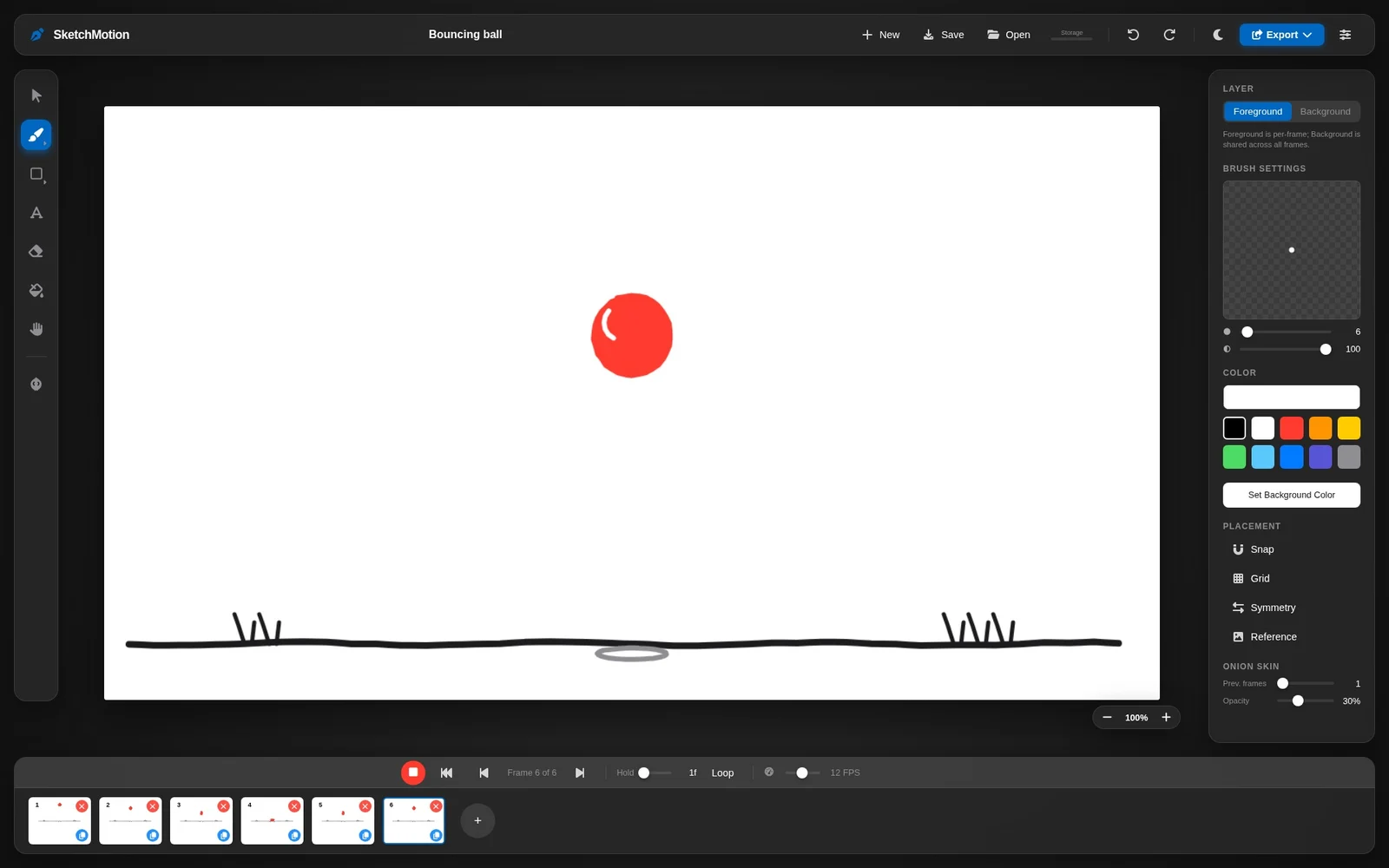Open the Export dropdown
This screenshot has width=1389, height=868.
[1281, 35]
